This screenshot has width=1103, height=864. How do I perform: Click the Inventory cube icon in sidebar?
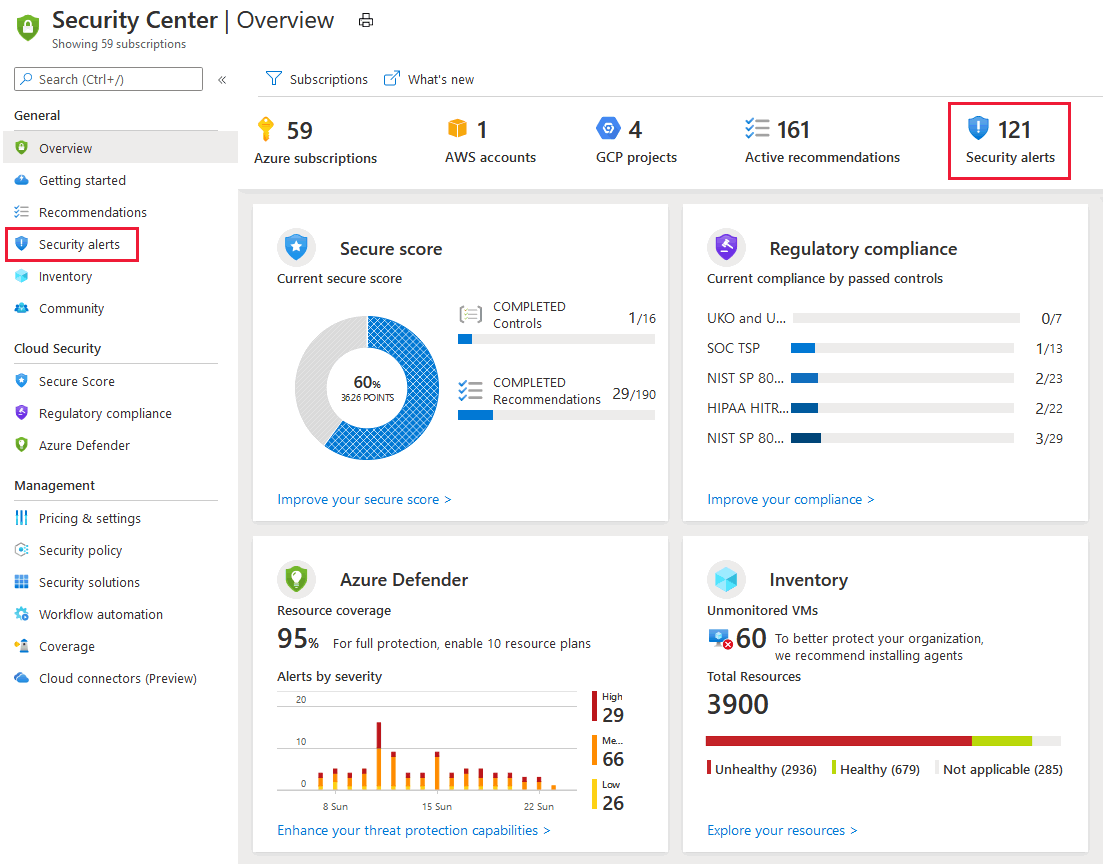click(x=22, y=276)
